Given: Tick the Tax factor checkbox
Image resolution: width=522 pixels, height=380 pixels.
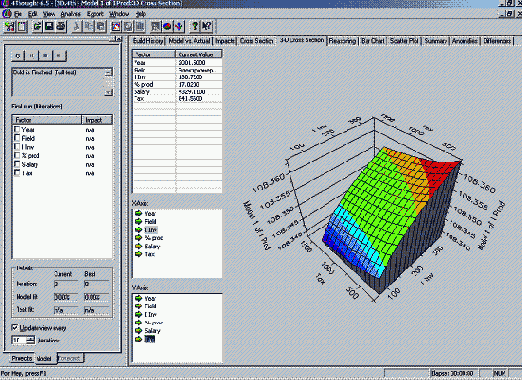Looking at the screenshot, I should click(x=17, y=173).
